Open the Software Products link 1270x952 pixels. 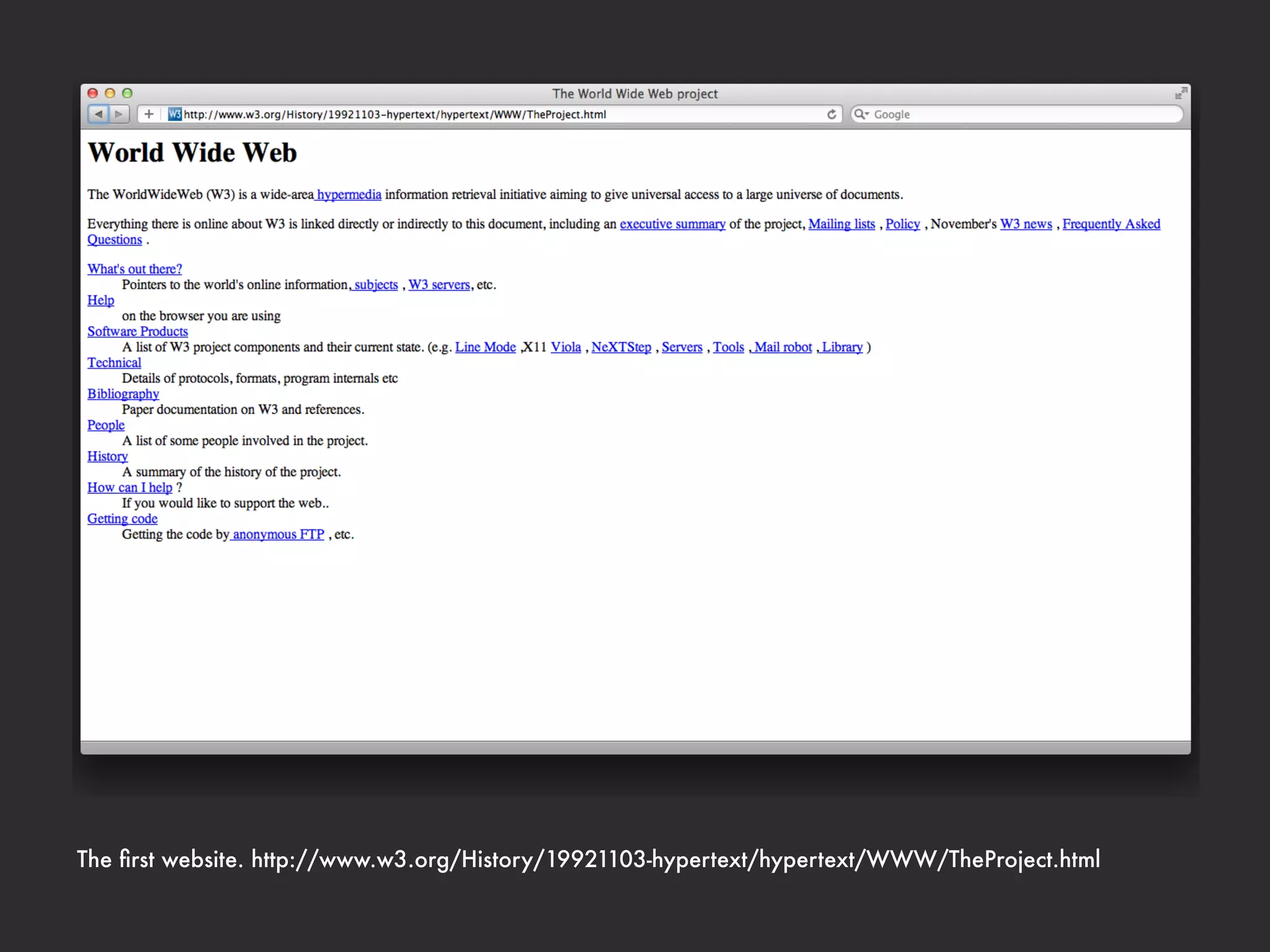coord(137,332)
